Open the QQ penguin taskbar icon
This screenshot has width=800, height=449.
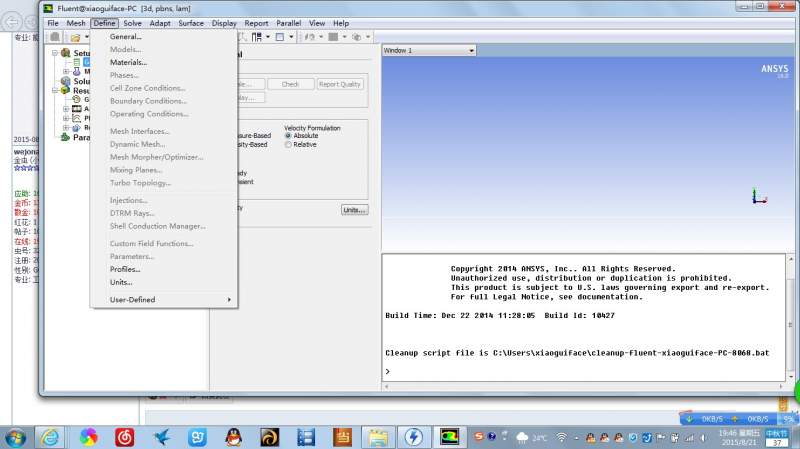(234, 437)
